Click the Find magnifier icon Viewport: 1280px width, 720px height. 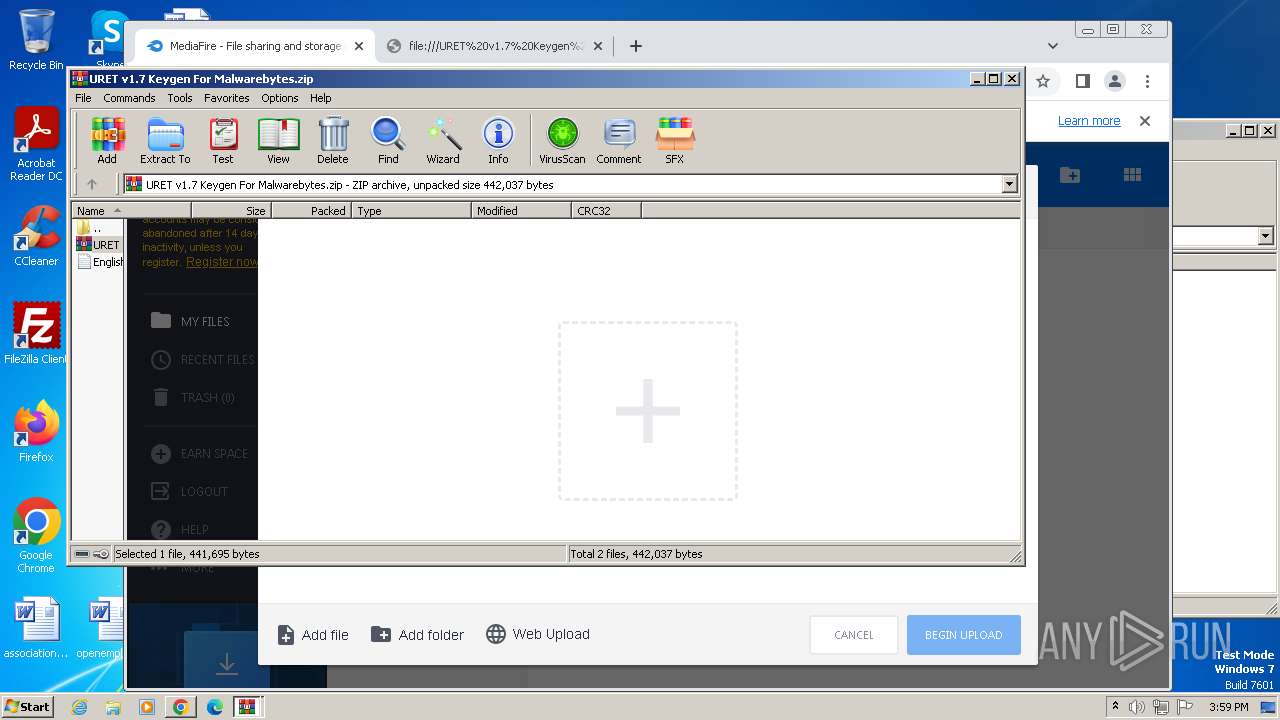[388, 140]
